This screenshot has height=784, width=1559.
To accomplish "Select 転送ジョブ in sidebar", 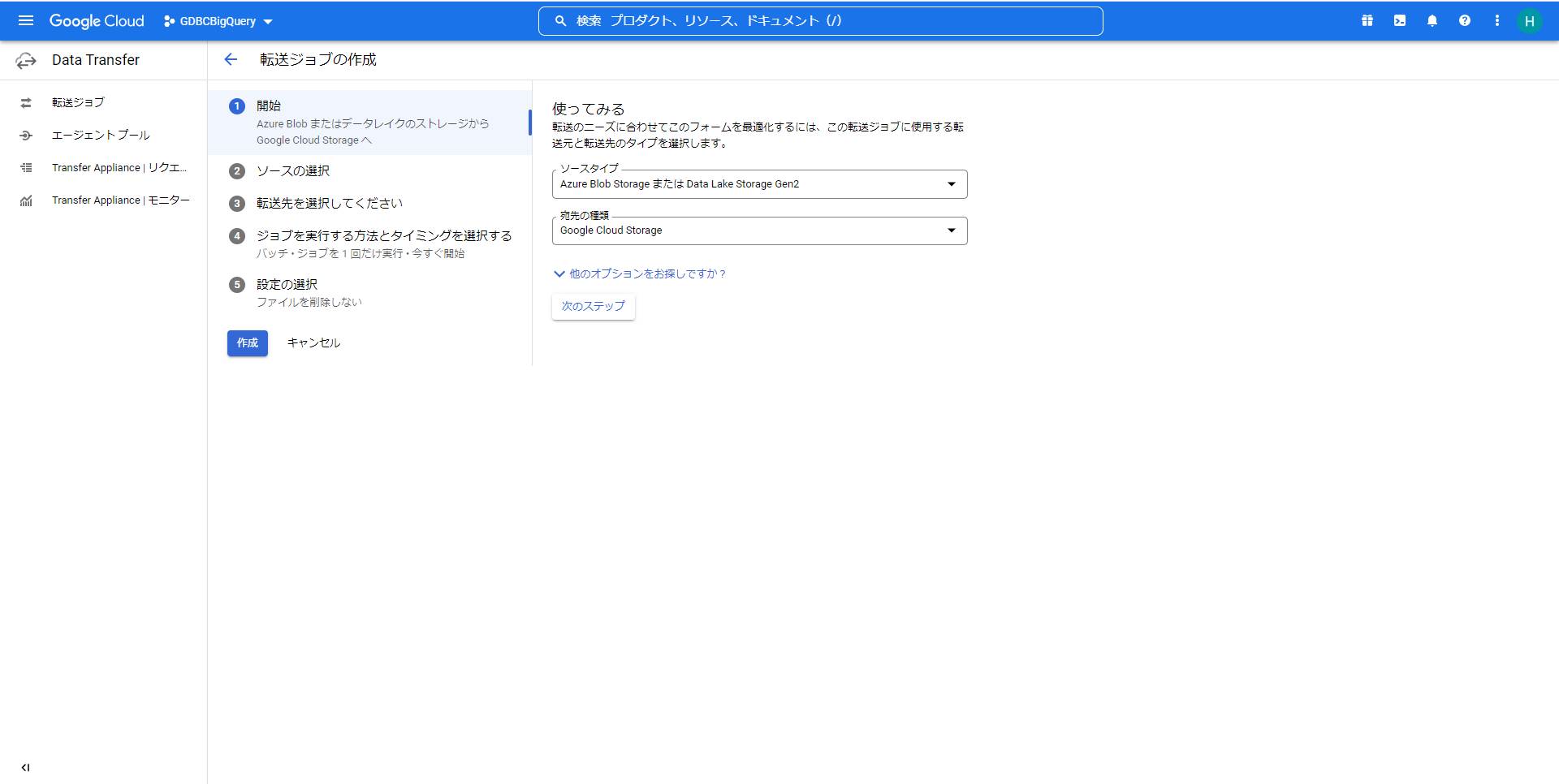I will (x=78, y=102).
